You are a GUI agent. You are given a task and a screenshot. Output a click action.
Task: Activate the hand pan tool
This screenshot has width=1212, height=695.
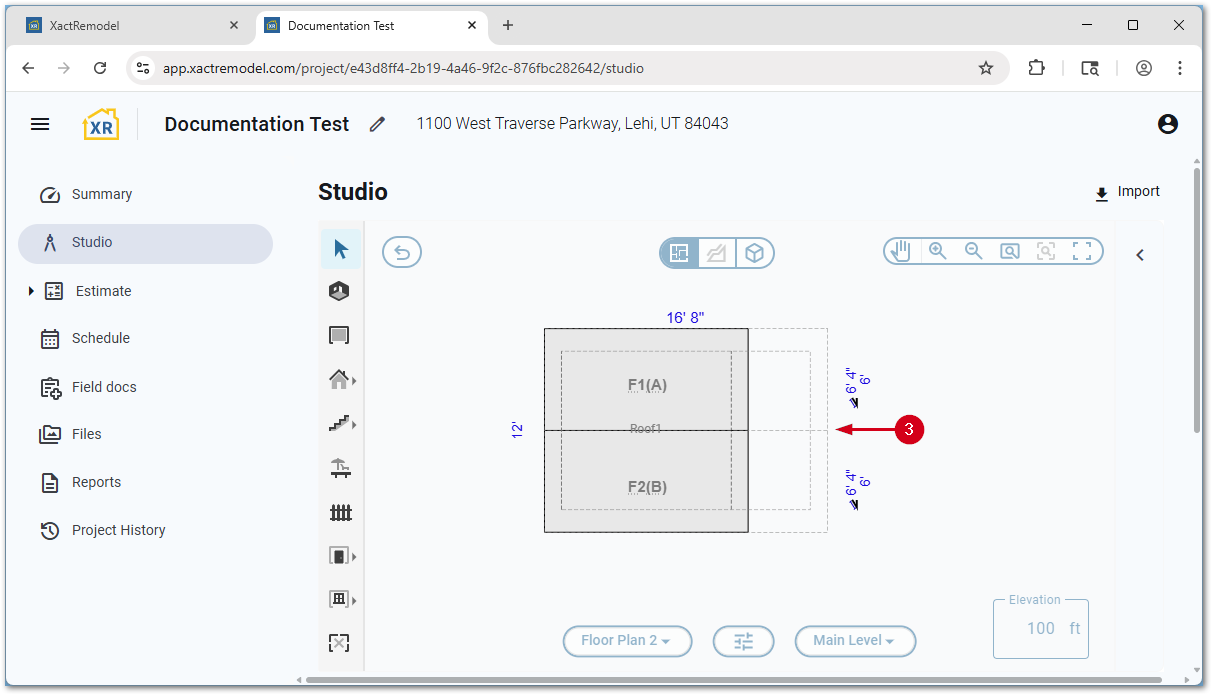[902, 252]
